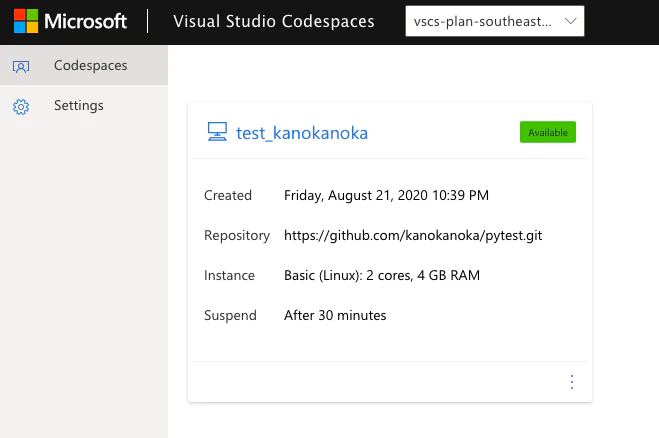This screenshot has height=438, width=659.
Task: Click the plan selector chevron arrow
Action: tap(570, 21)
